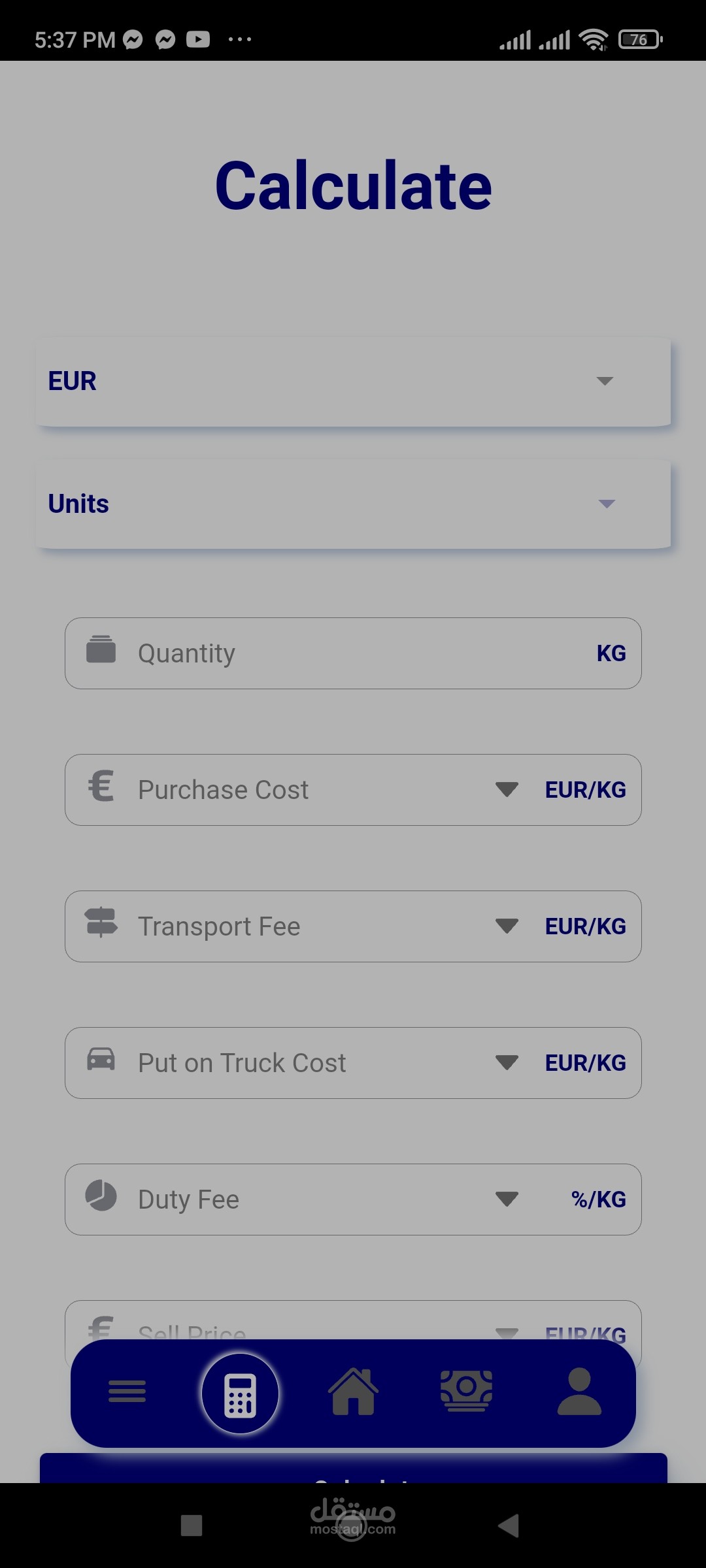
Task: Tap the Android back triangle button
Action: click(x=509, y=1526)
